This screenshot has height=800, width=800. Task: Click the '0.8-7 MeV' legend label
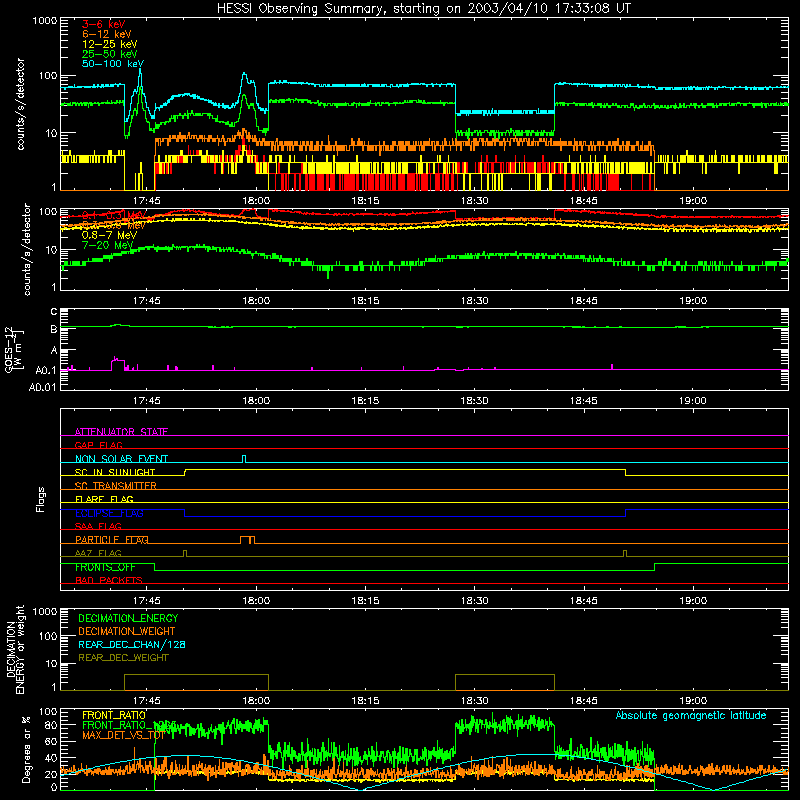point(109,235)
